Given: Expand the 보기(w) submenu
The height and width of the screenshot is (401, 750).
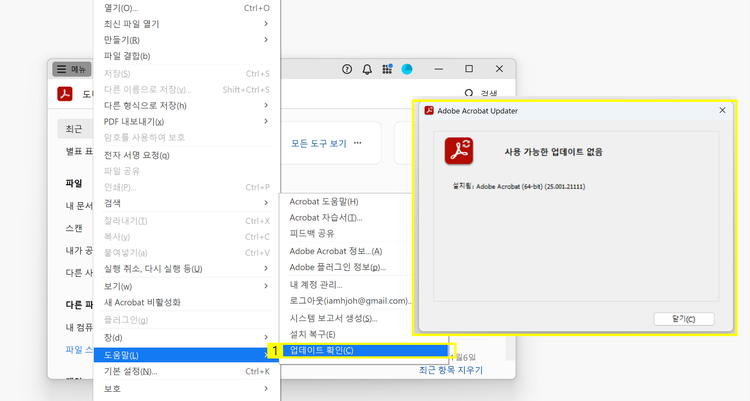Looking at the screenshot, I should [x=187, y=286].
